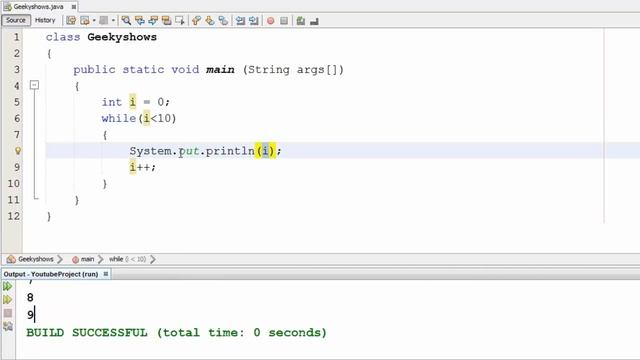Click 'main' method name in code

pyautogui.click(x=220, y=70)
